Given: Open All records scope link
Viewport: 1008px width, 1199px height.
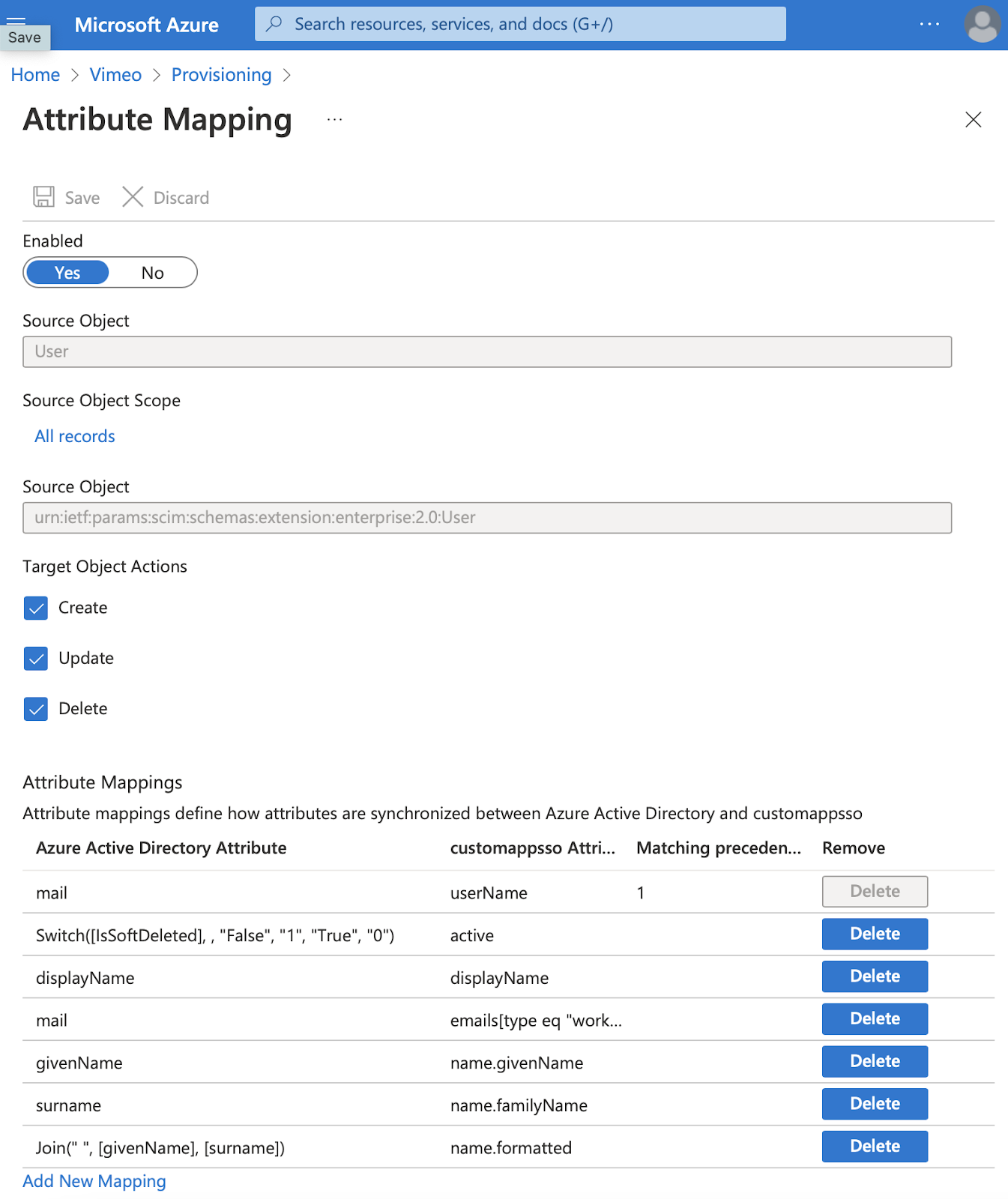Looking at the screenshot, I should pos(75,436).
